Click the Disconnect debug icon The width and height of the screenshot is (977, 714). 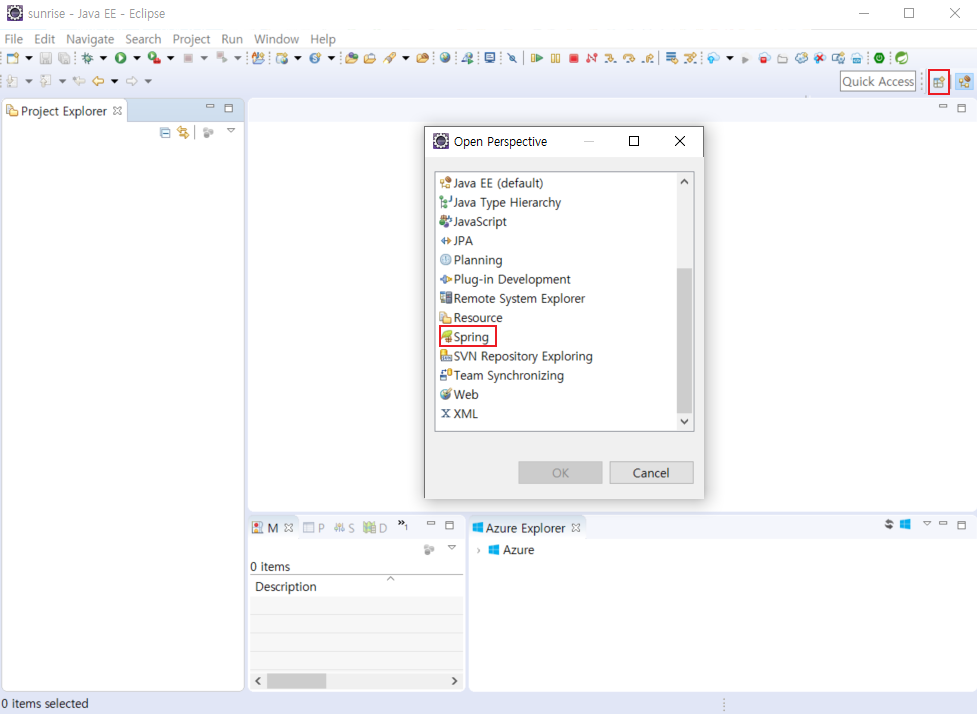pyautogui.click(x=591, y=58)
